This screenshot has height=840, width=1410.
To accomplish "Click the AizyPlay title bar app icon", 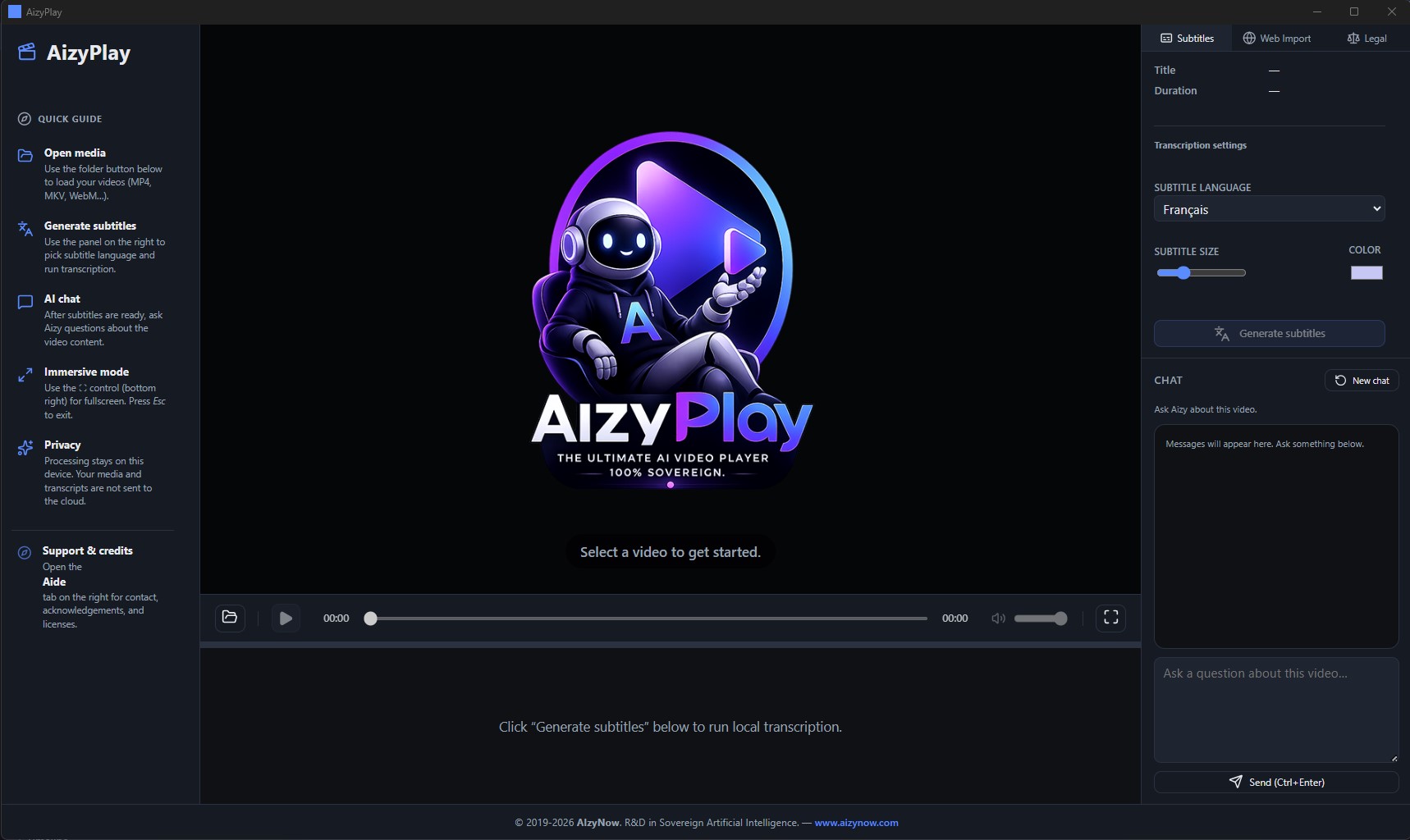I will coord(14,11).
